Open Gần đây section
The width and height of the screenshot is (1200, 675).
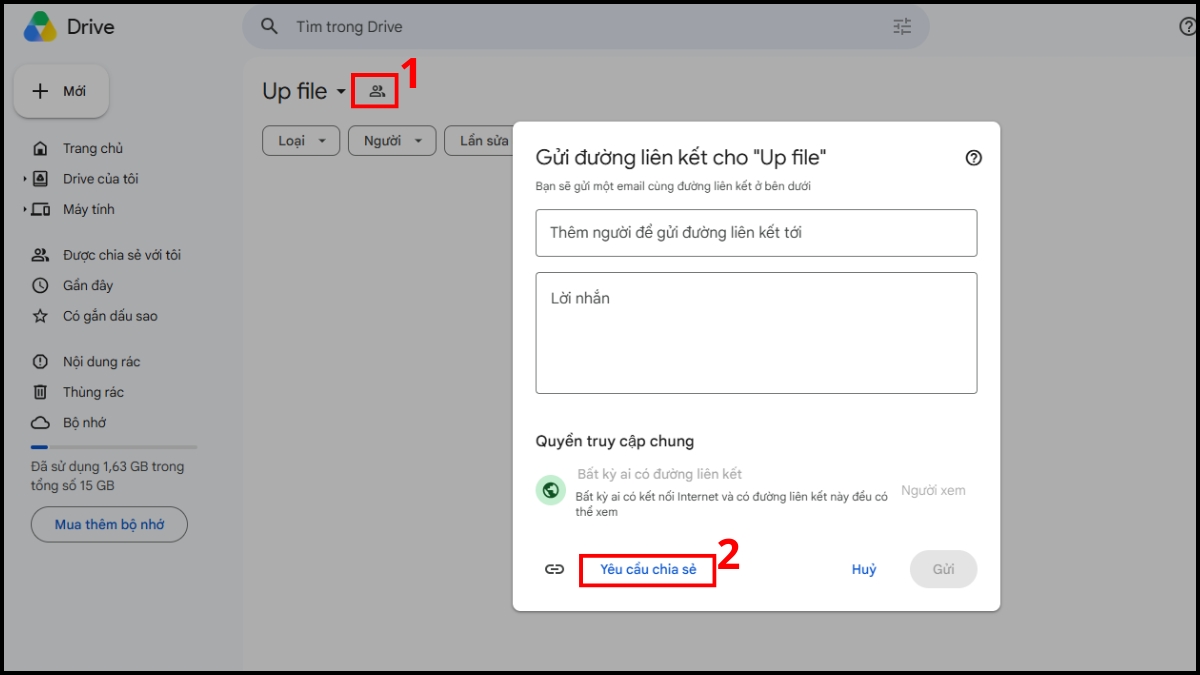[88, 285]
